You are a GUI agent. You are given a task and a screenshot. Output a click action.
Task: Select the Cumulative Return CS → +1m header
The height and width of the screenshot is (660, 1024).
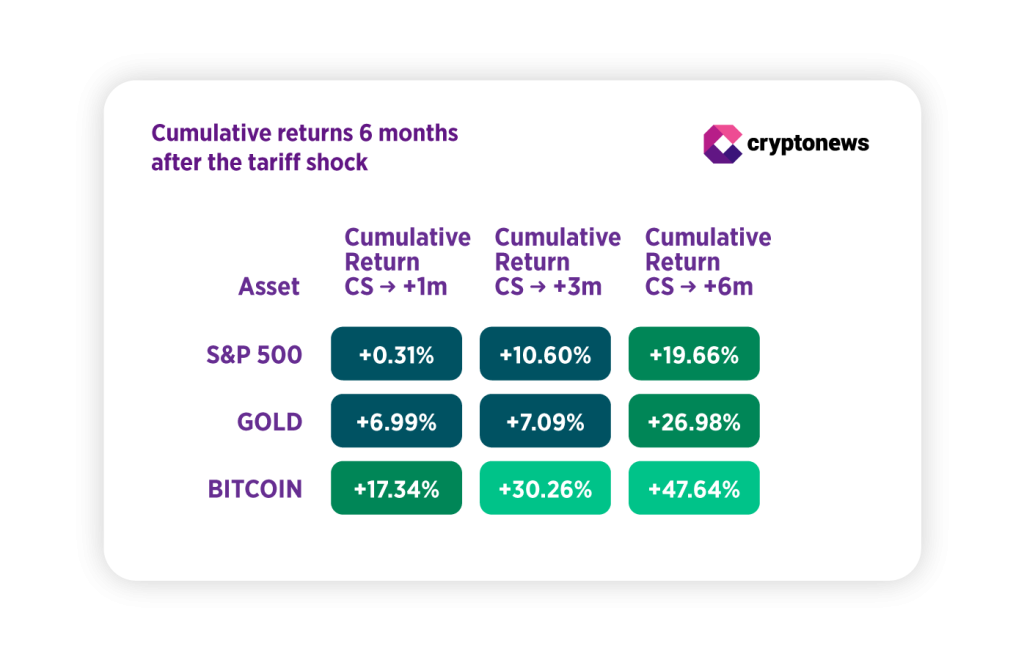(407, 262)
